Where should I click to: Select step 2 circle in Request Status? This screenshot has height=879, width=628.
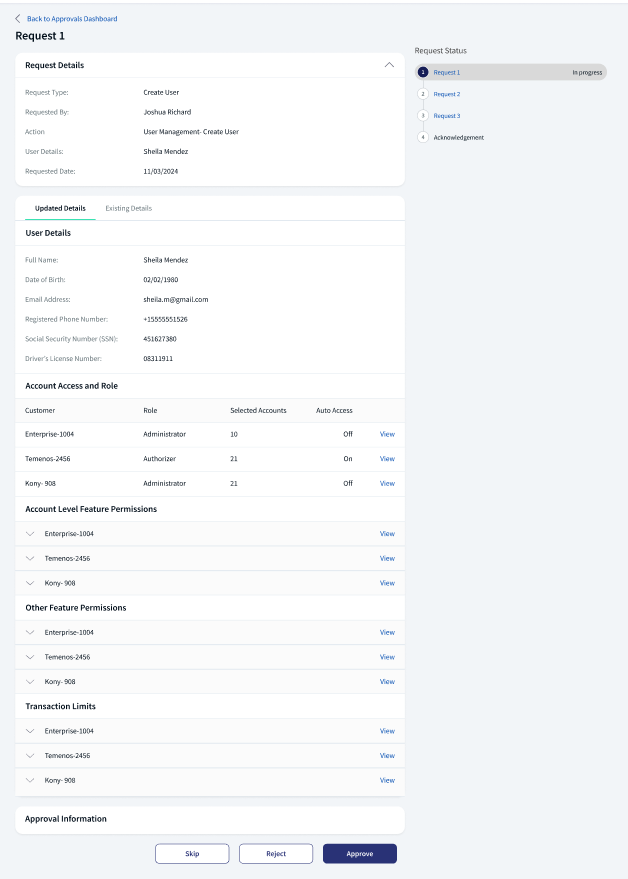(x=423, y=94)
